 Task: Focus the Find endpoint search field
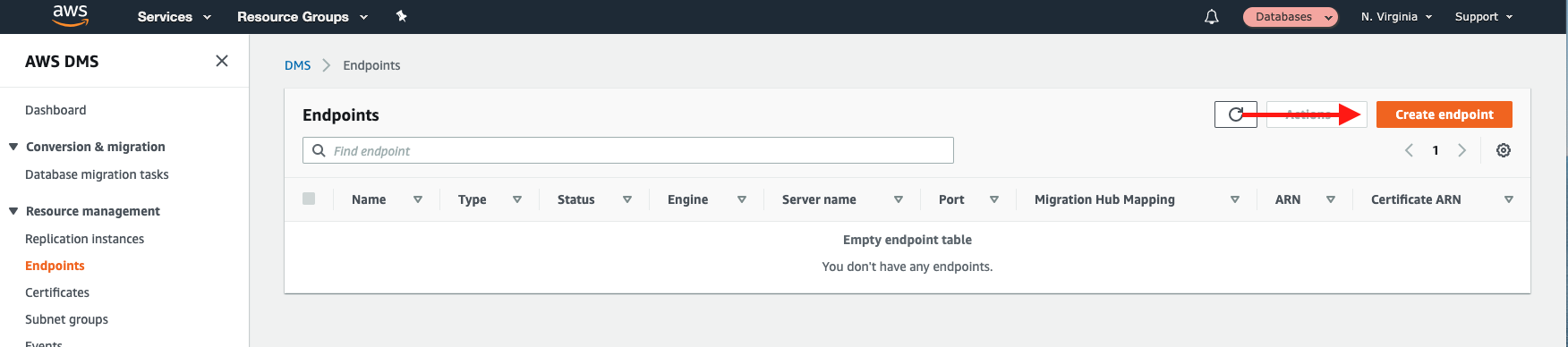(x=628, y=150)
